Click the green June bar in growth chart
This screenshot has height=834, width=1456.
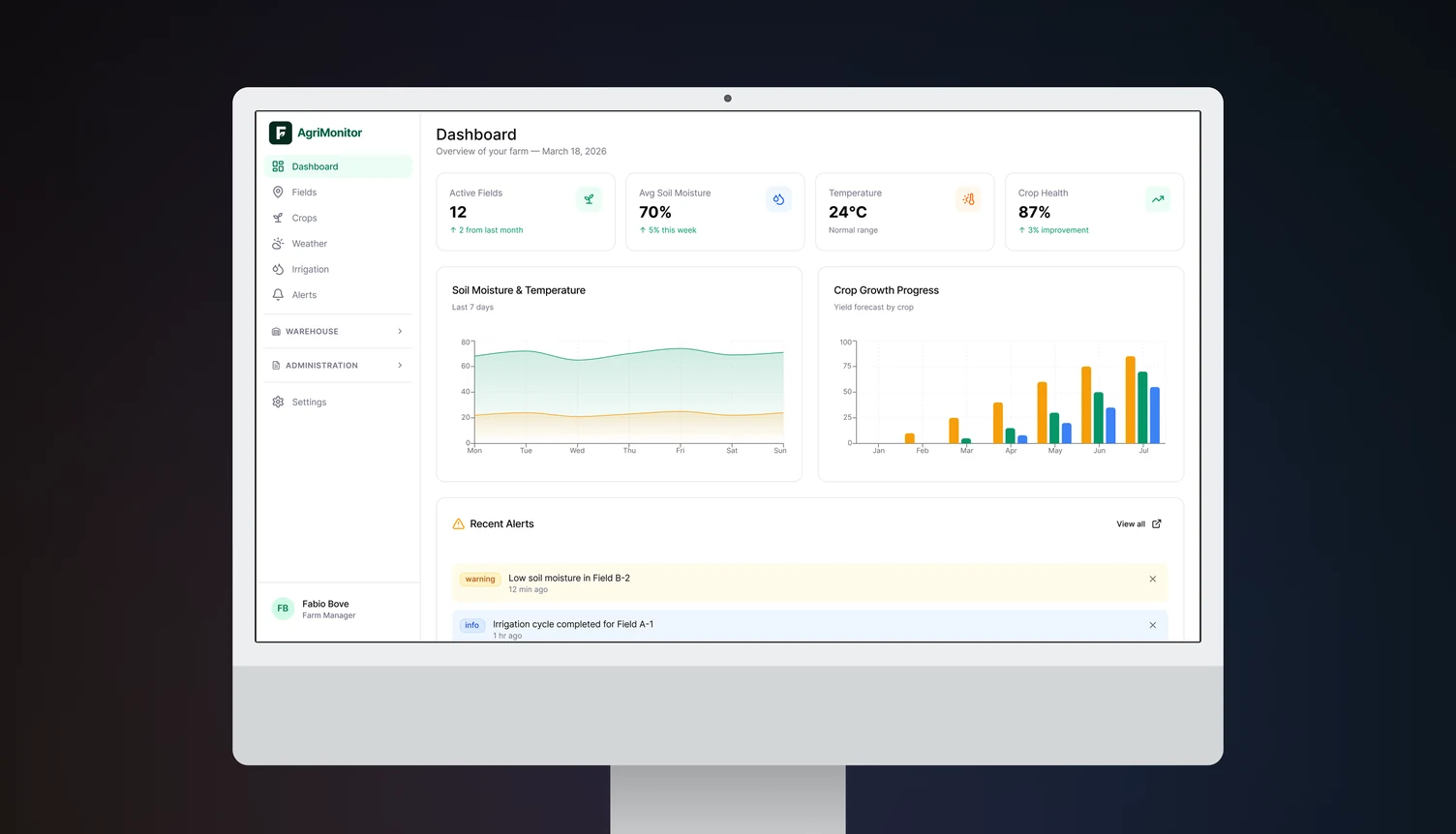pos(1099,418)
